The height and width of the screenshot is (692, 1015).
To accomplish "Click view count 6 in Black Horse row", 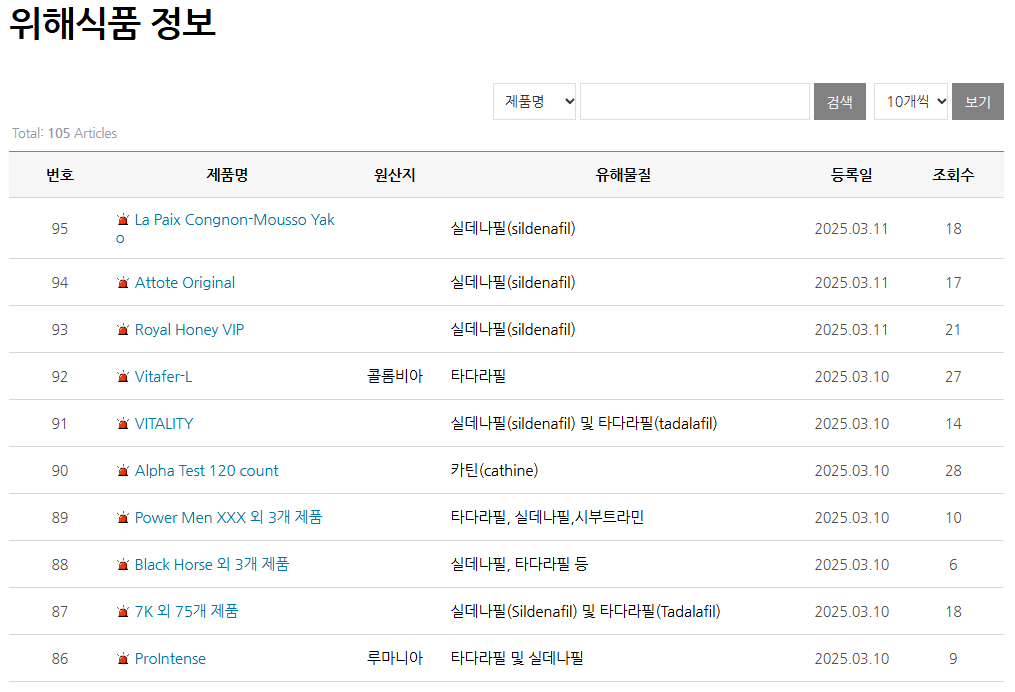I will pyautogui.click(x=953, y=565).
